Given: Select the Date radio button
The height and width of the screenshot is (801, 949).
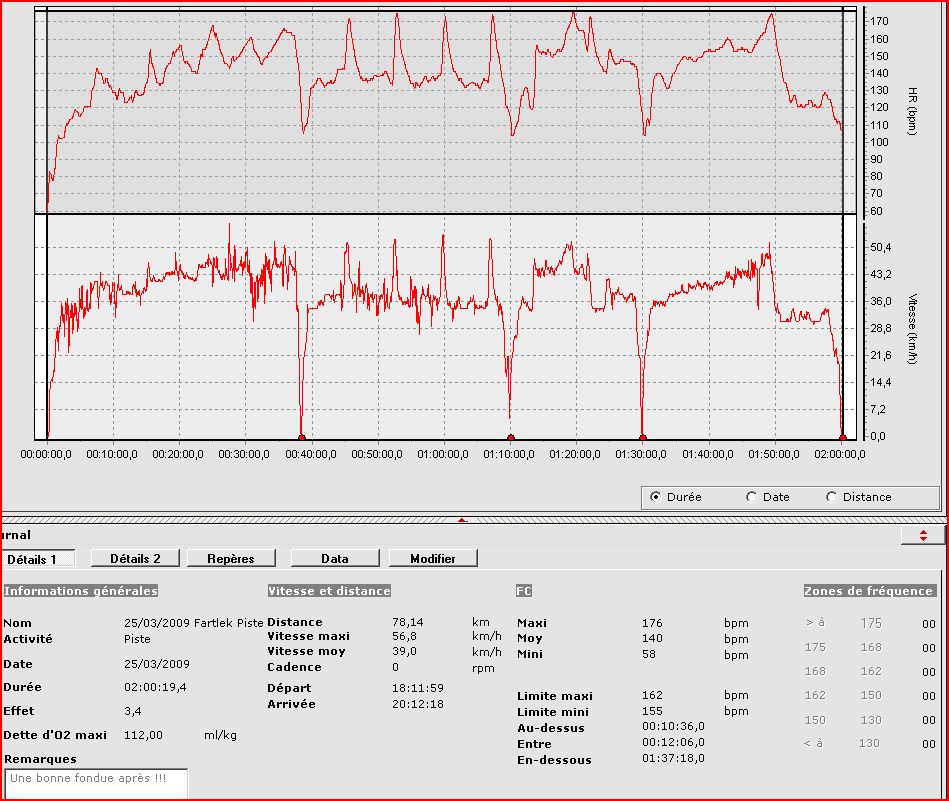Looking at the screenshot, I should coord(751,496).
